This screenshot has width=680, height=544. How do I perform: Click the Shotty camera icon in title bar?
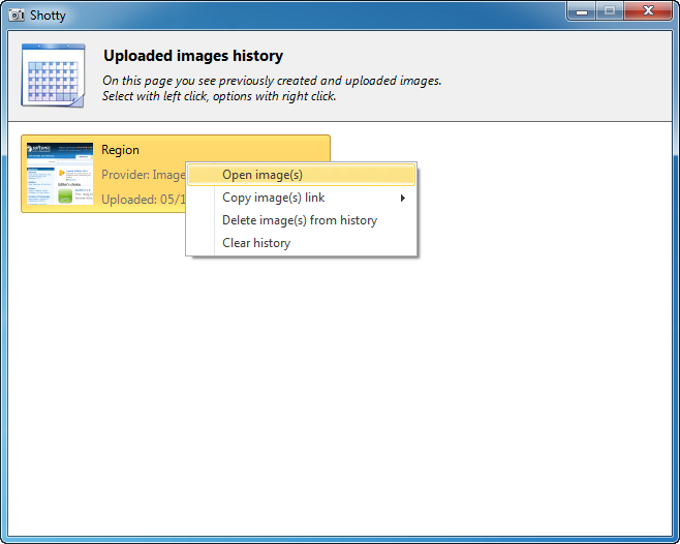16,15
